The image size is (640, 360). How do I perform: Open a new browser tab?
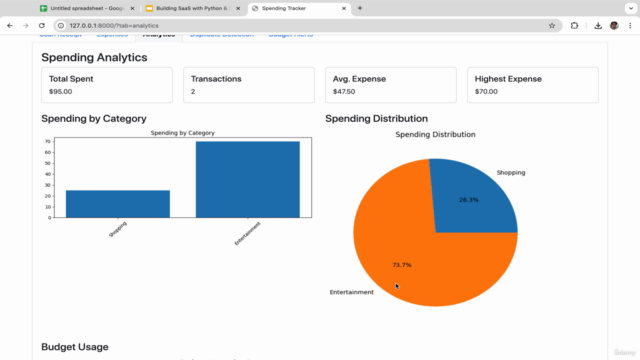tap(360, 8)
